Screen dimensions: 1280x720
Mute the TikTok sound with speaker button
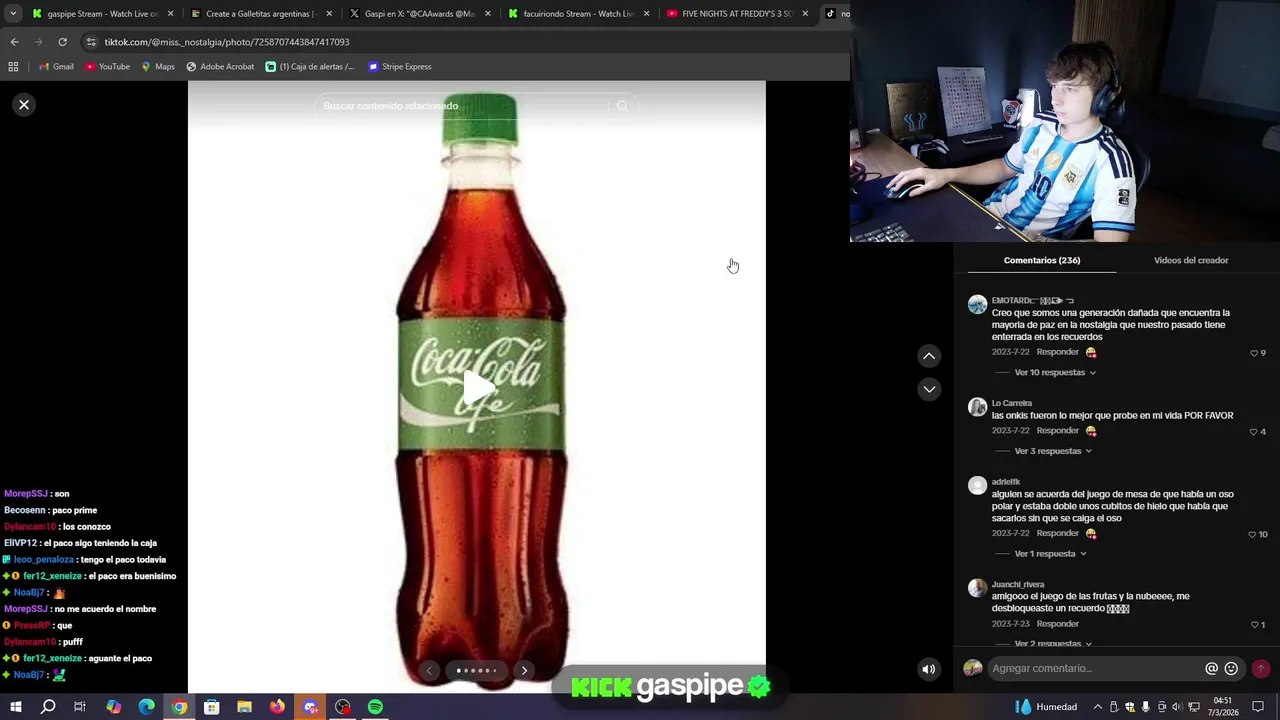pyautogui.click(x=929, y=669)
